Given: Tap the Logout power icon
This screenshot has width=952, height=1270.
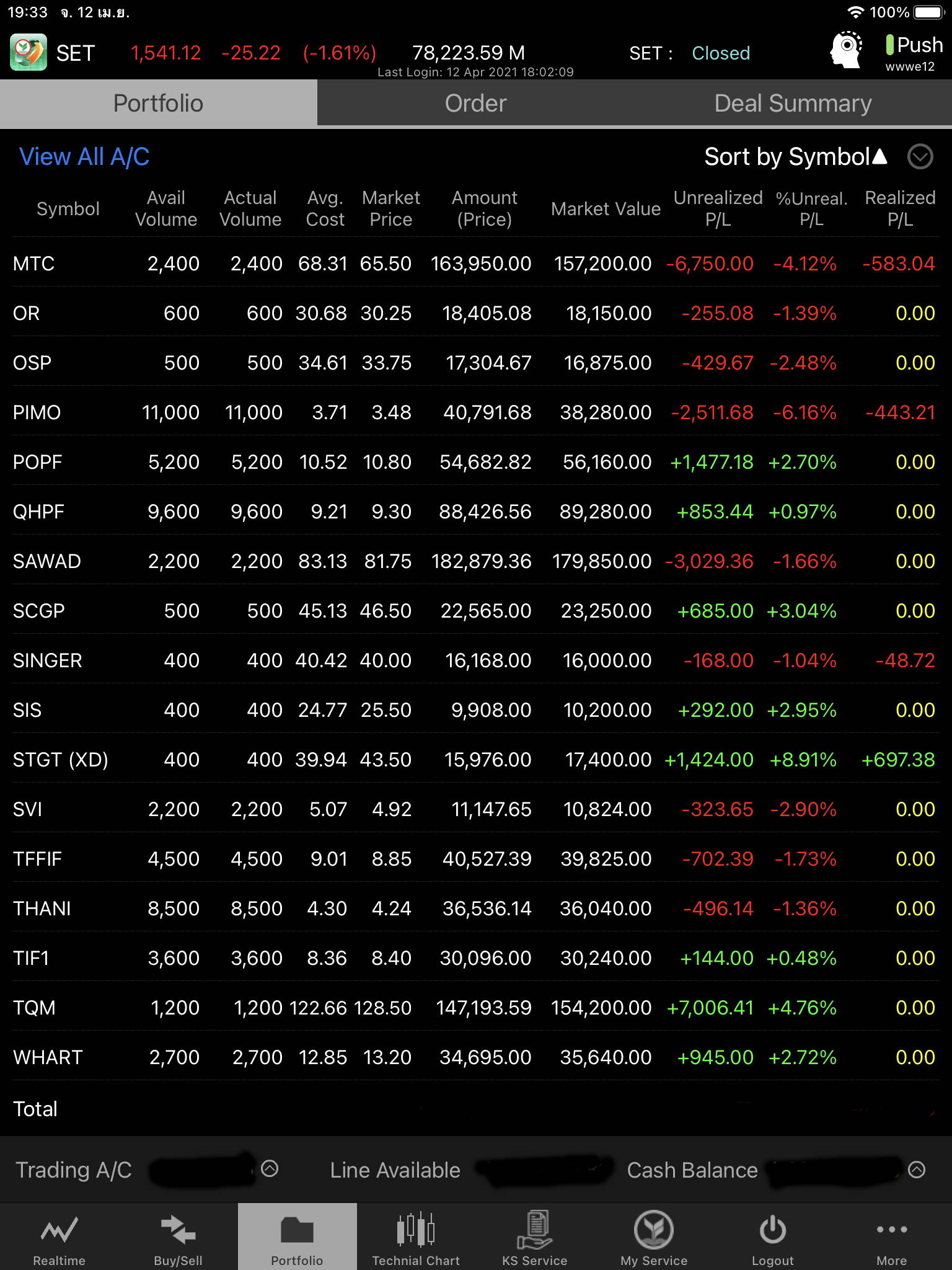Looking at the screenshot, I should (x=773, y=1229).
